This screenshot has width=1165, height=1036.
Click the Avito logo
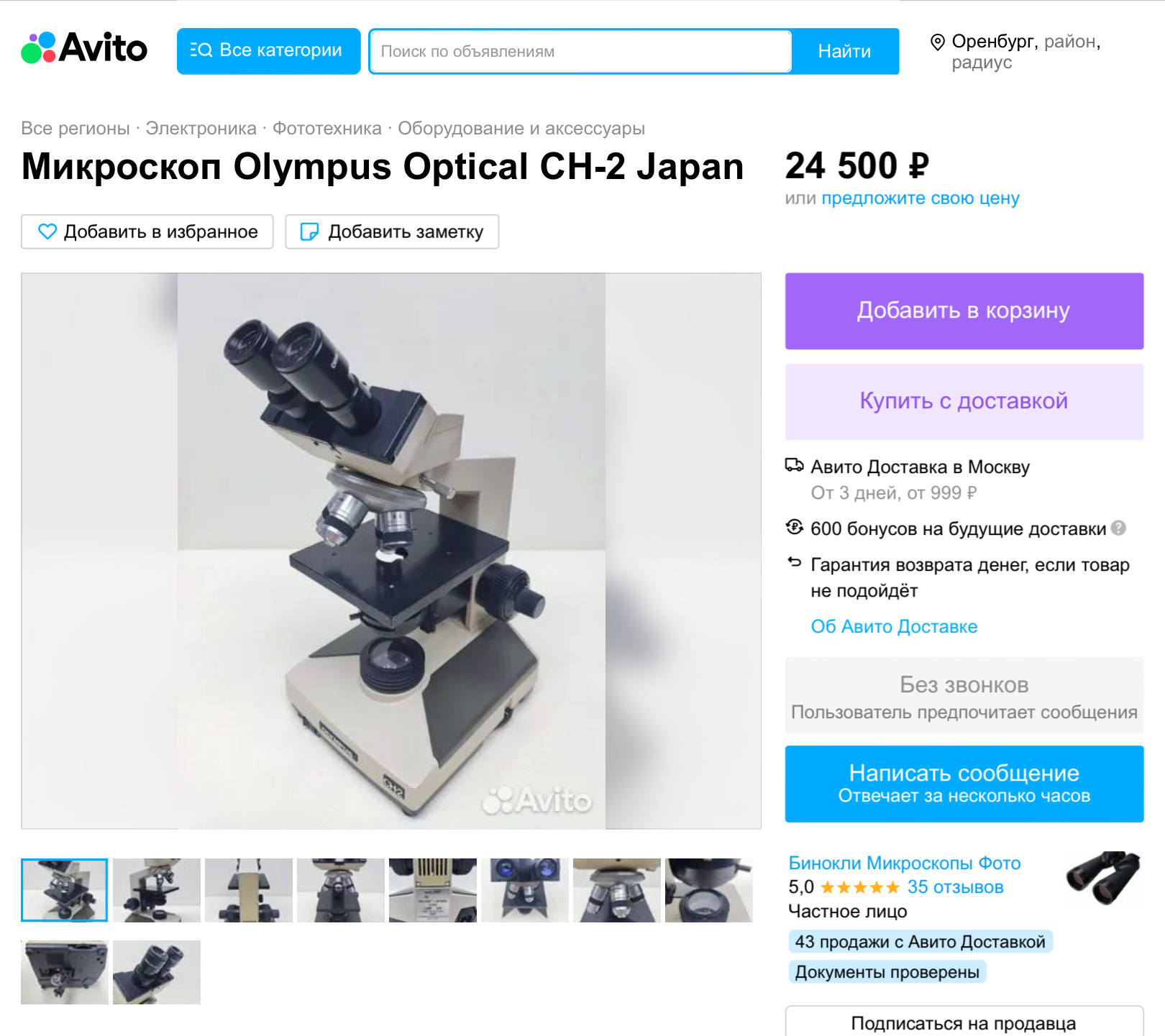(x=84, y=48)
